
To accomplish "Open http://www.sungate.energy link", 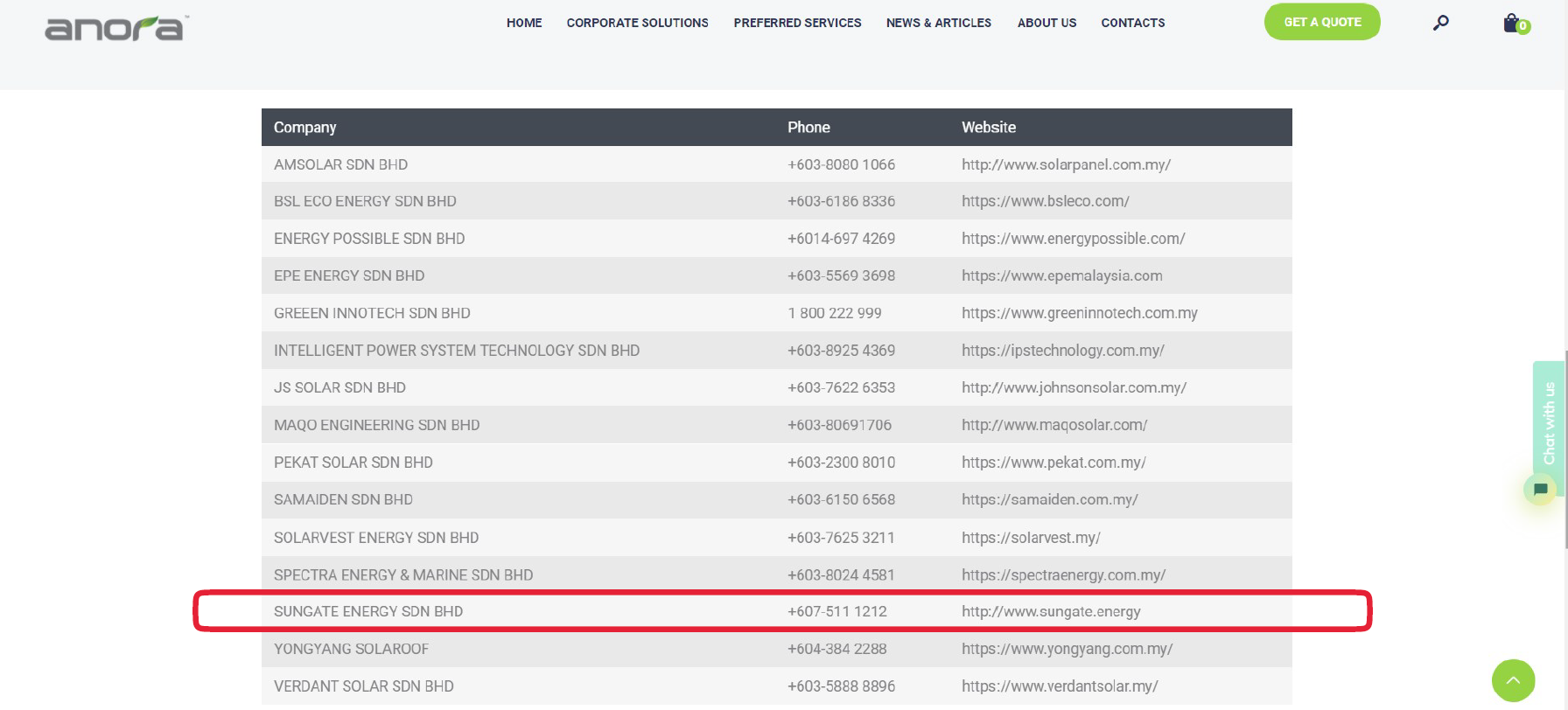I will click(x=1051, y=611).
